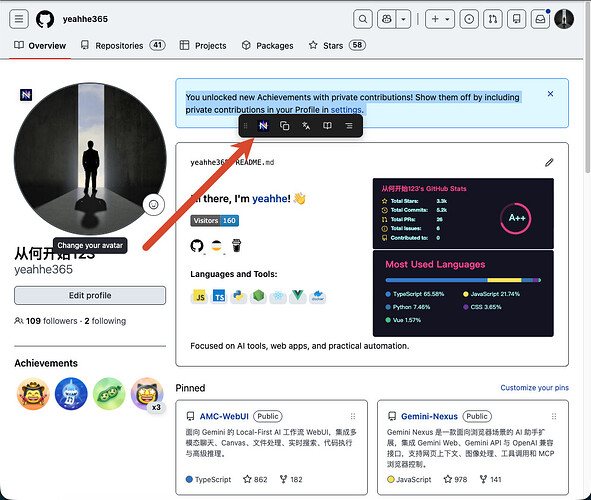Switch to the Packages tab
Viewport: 591px width, 500px height.
267,46
